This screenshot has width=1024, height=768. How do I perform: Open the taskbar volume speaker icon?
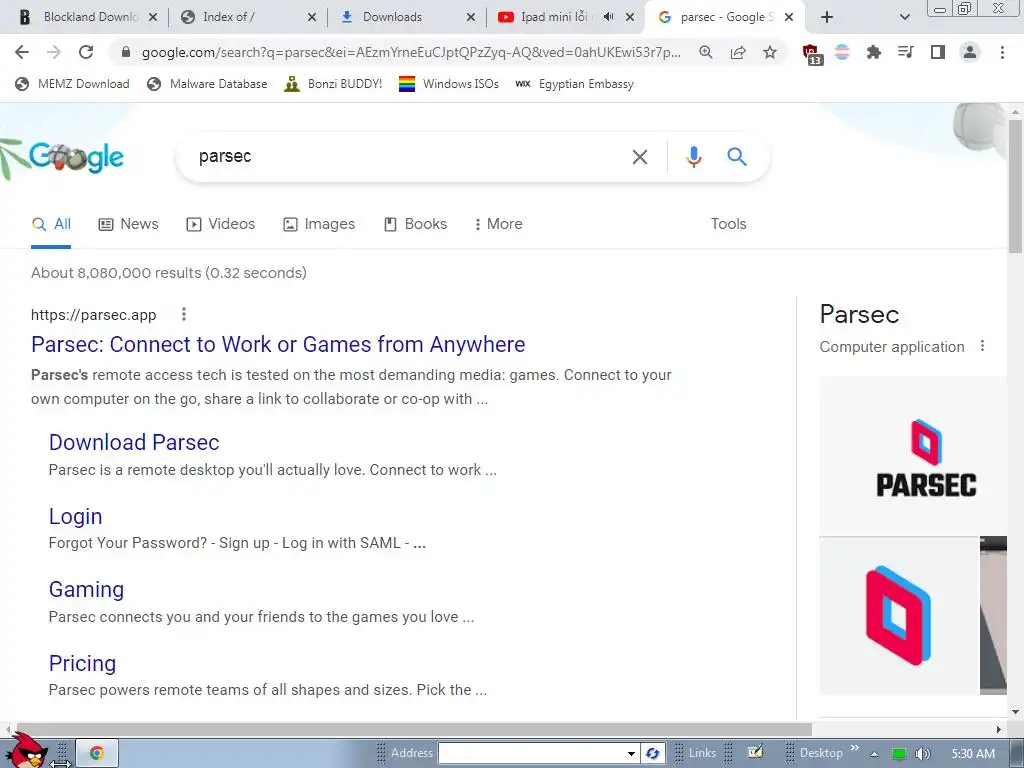point(922,754)
